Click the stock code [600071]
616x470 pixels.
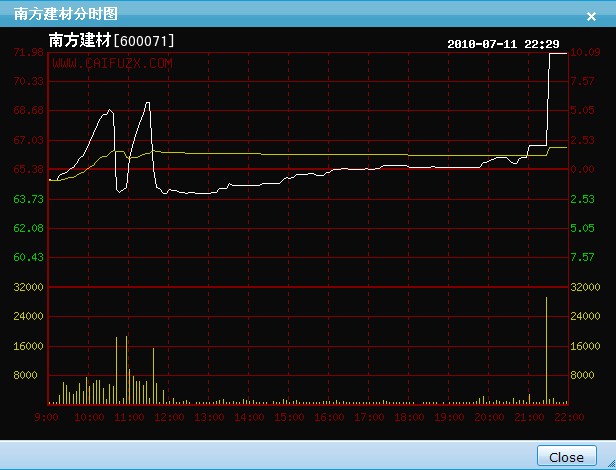pos(145,41)
